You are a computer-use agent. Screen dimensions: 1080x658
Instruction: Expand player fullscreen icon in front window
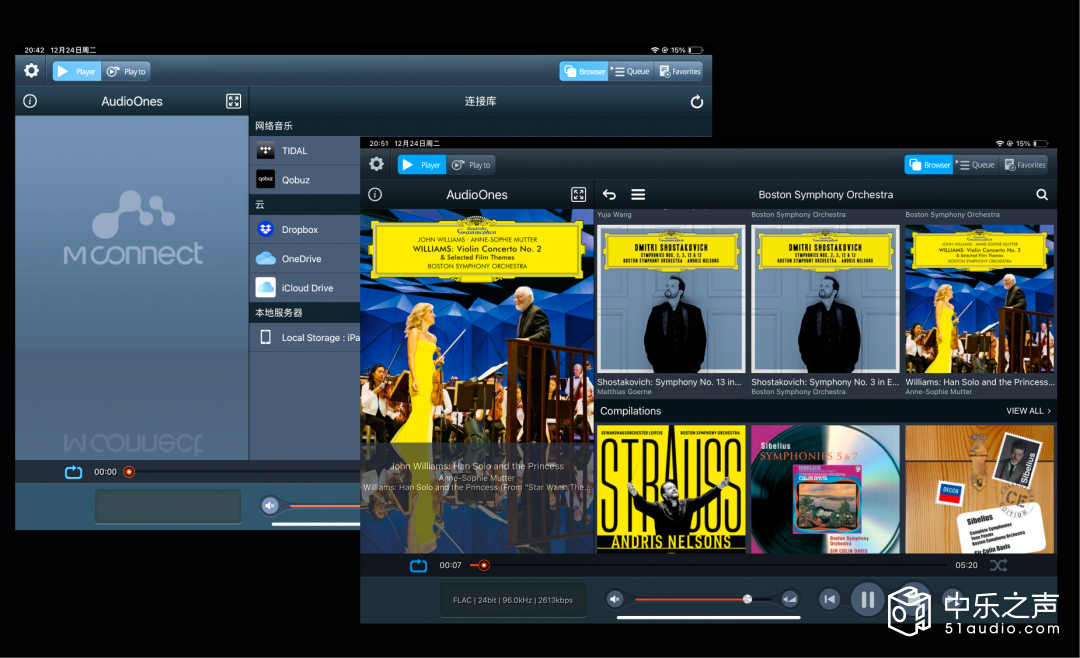point(579,194)
